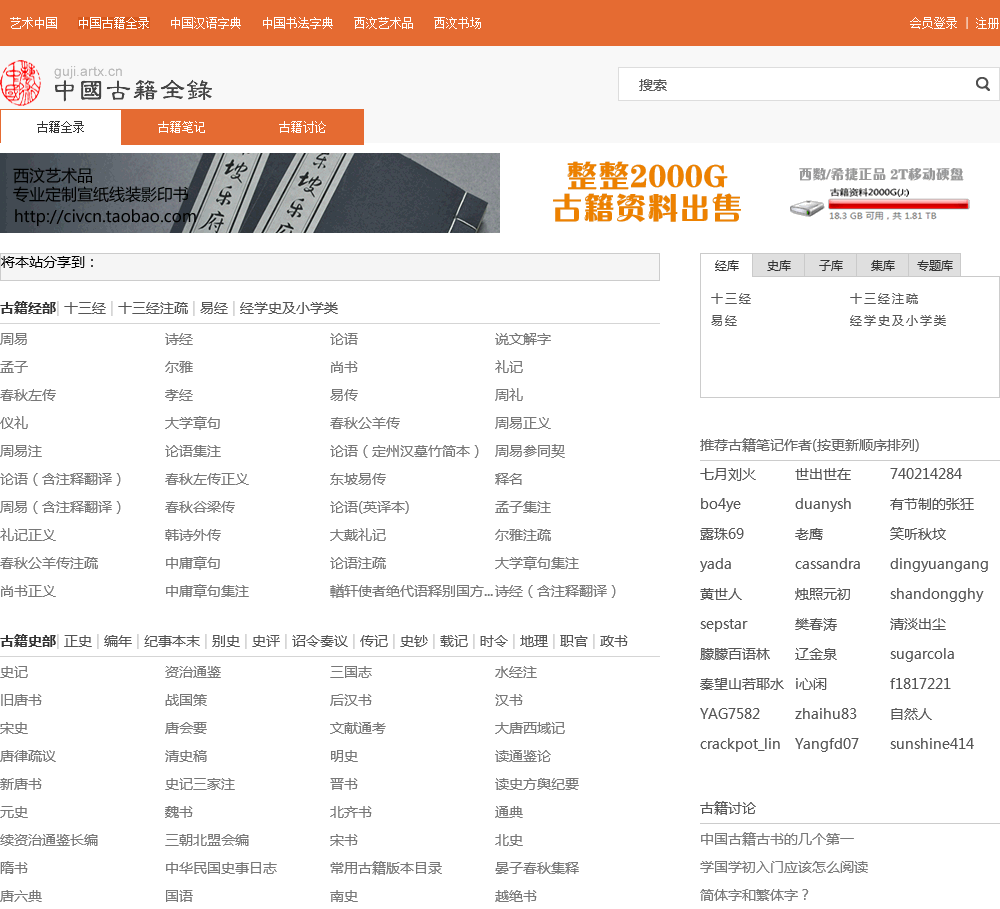The image size is (1000, 909).
Task: Click the red seal site logo
Action: click(20, 82)
